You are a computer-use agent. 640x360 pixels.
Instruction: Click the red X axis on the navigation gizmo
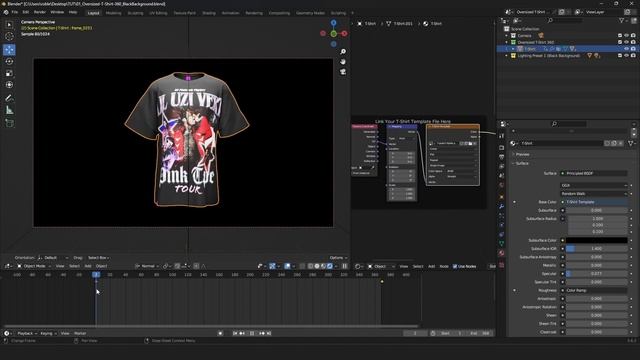click(x=344, y=33)
